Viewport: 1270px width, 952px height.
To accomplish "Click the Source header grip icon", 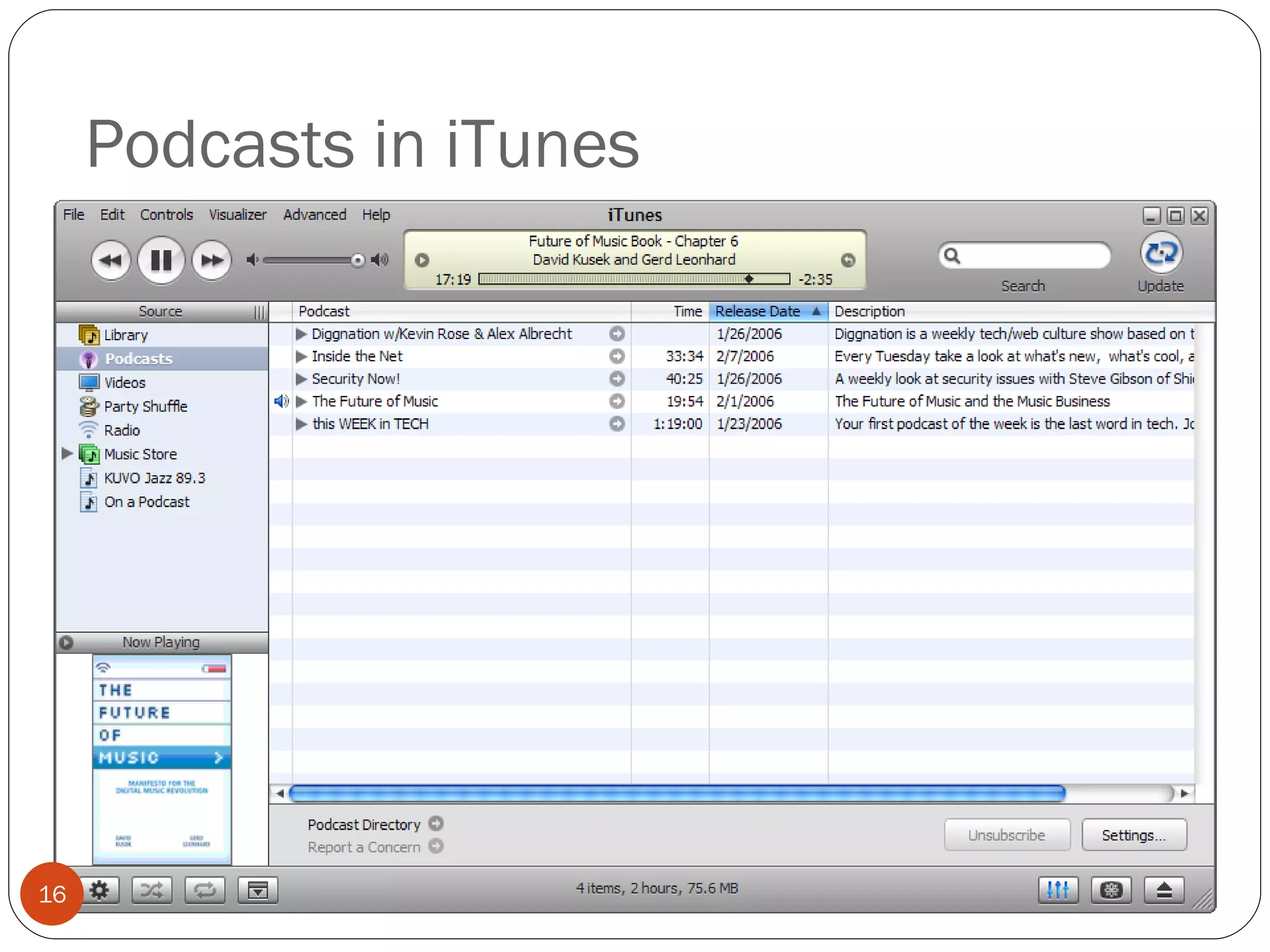I will [x=259, y=312].
